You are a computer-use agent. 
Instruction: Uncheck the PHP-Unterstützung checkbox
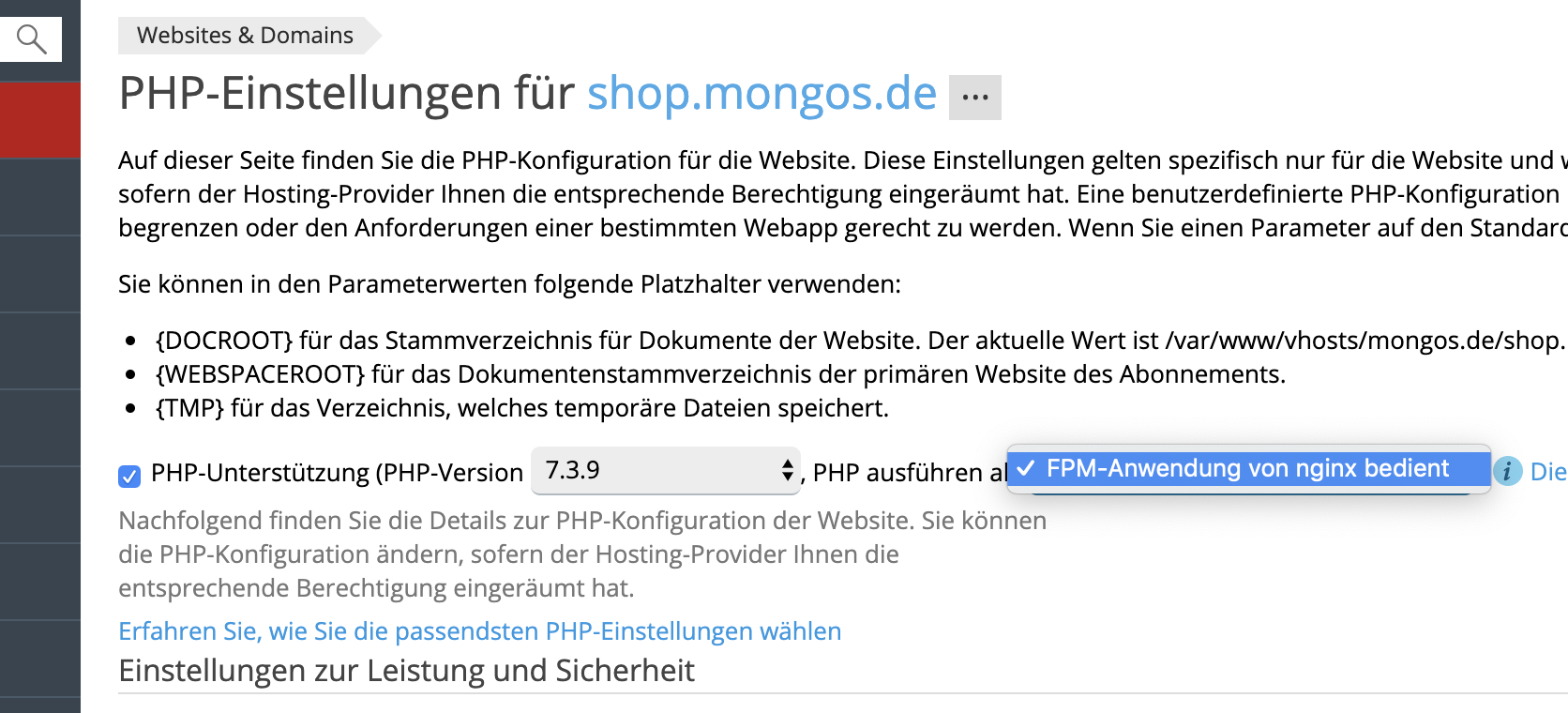[129, 476]
